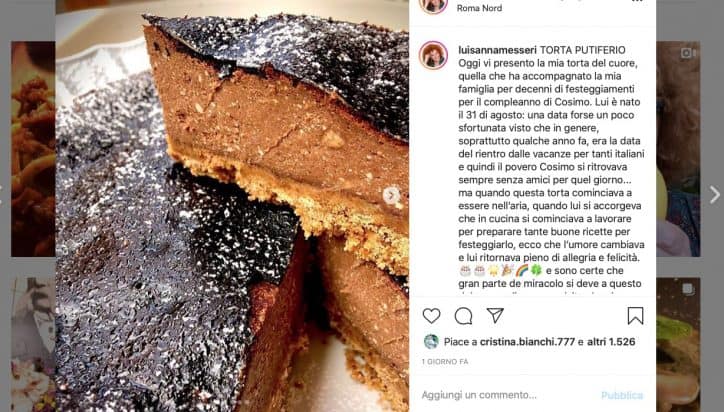Open the video thumbnail at upper right

pyautogui.click(x=678, y=149)
